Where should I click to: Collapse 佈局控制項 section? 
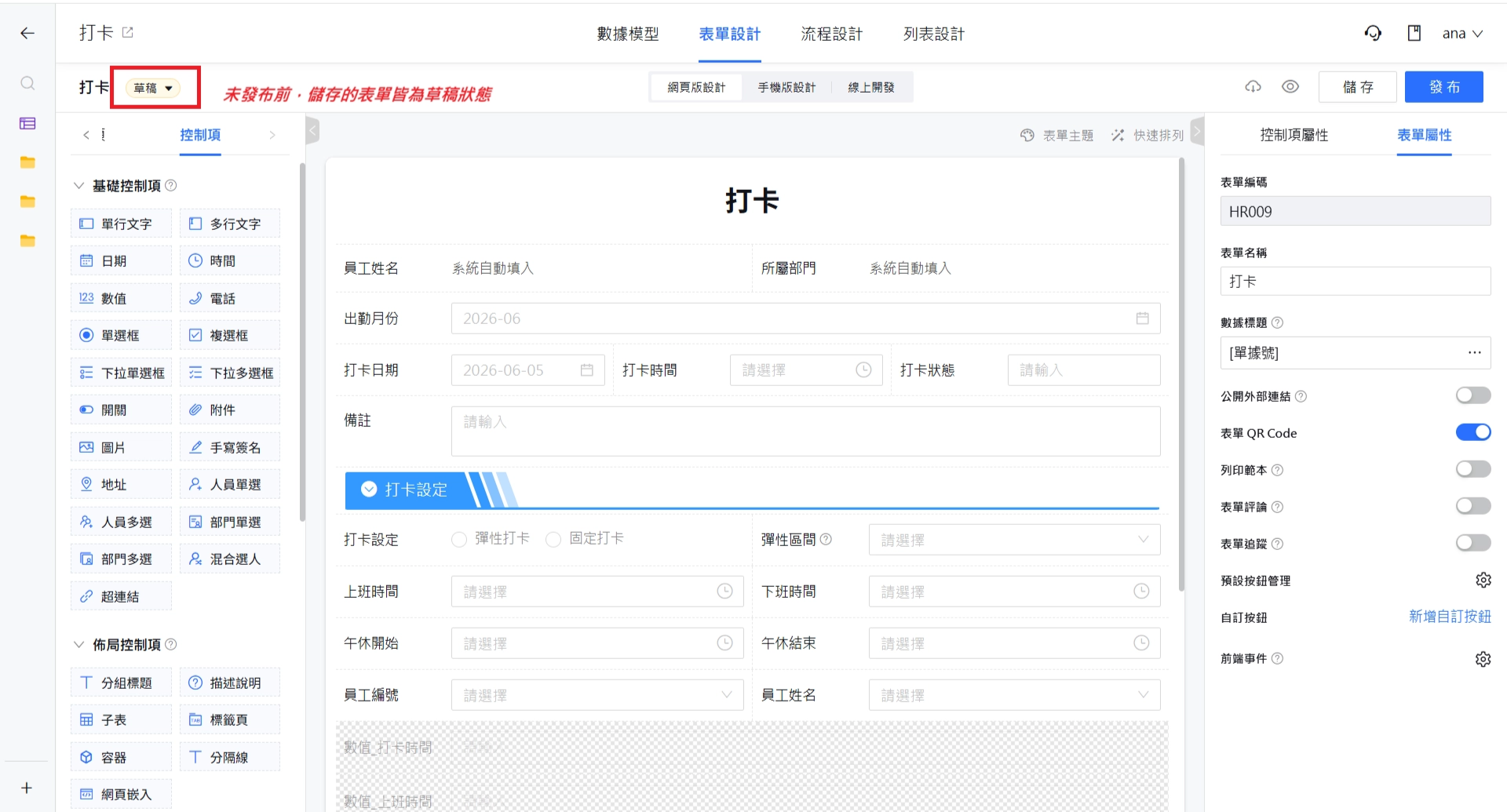[78, 645]
